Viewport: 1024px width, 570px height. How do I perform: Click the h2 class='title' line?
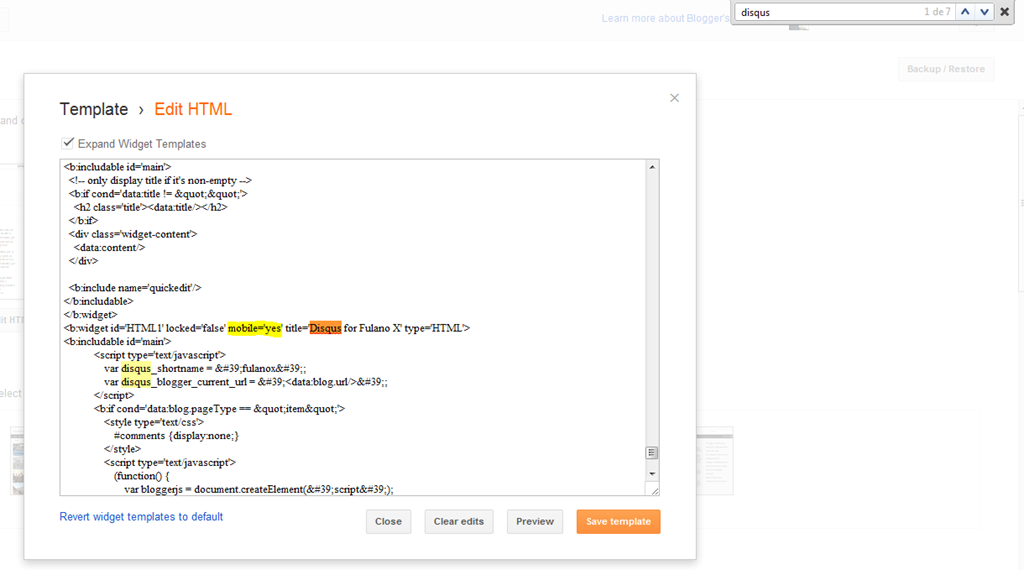[151, 208]
